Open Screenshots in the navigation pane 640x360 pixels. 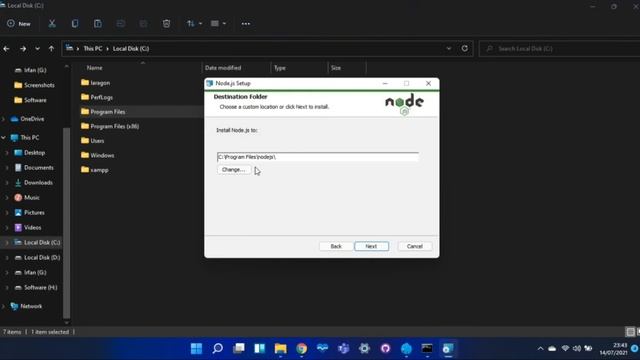[x=34, y=85]
